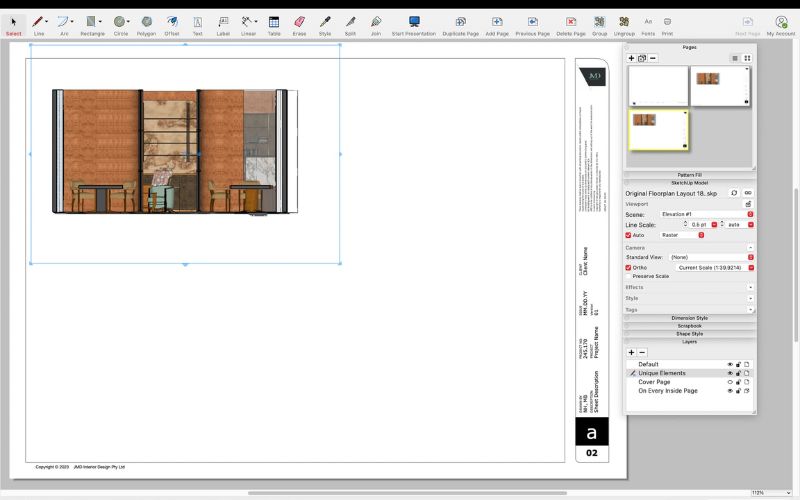
Task: Select the Linear dimension tool
Action: pos(247,25)
